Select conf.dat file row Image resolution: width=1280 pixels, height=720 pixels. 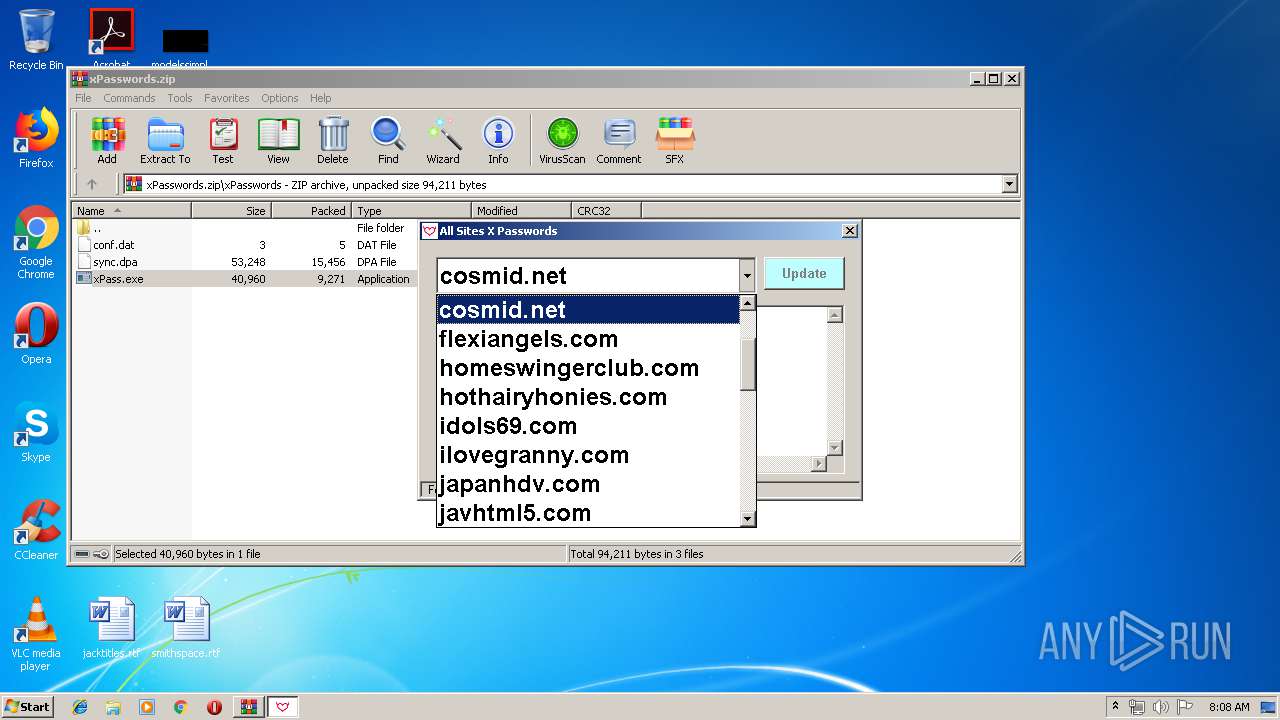click(x=244, y=245)
